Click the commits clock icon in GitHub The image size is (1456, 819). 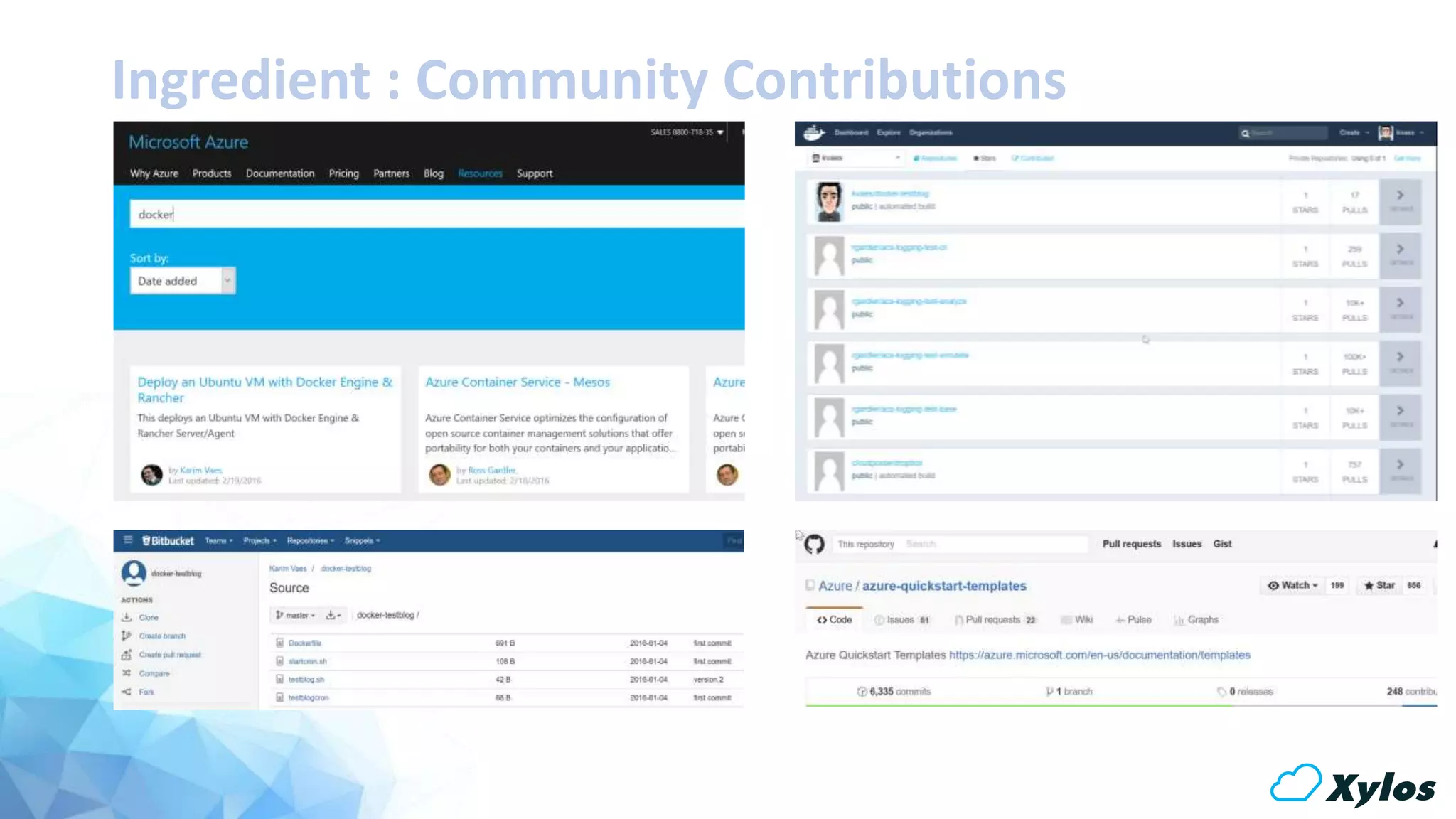point(862,692)
